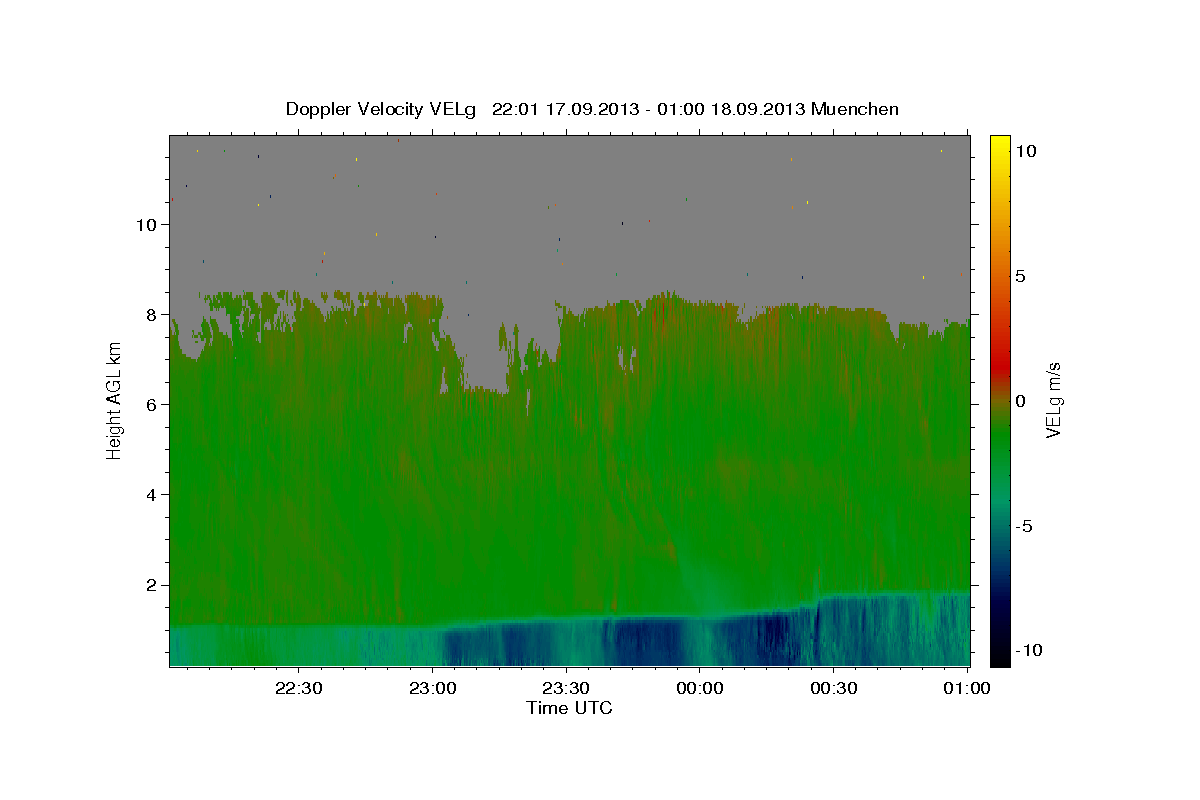Click the colorbar value -5 label

pyautogui.click(x=1023, y=526)
